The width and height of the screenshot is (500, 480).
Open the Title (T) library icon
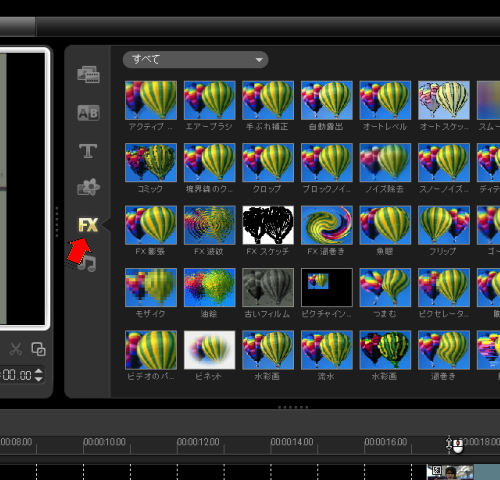(88, 151)
